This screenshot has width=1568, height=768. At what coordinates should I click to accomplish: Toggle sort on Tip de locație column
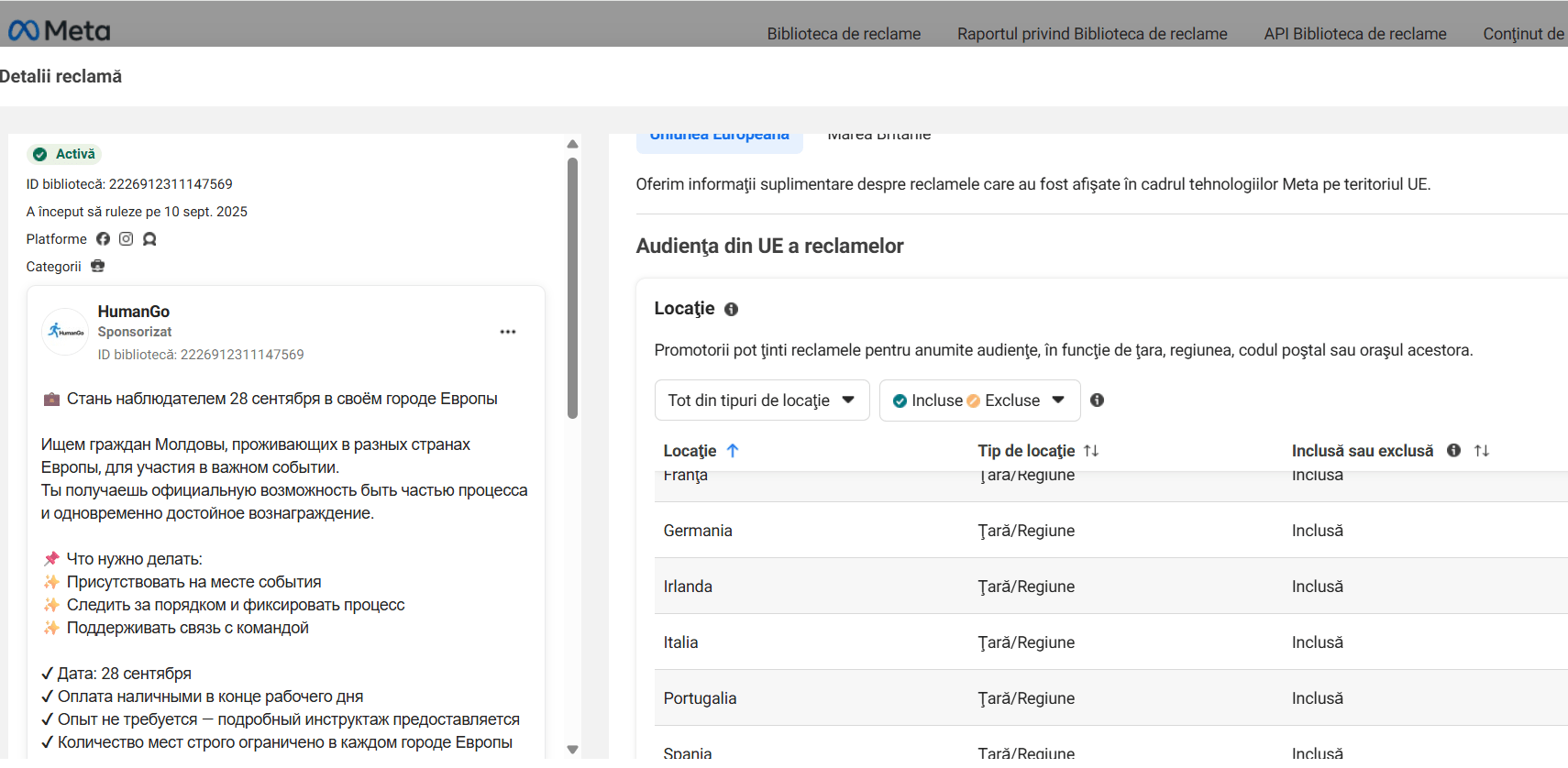click(x=1091, y=450)
